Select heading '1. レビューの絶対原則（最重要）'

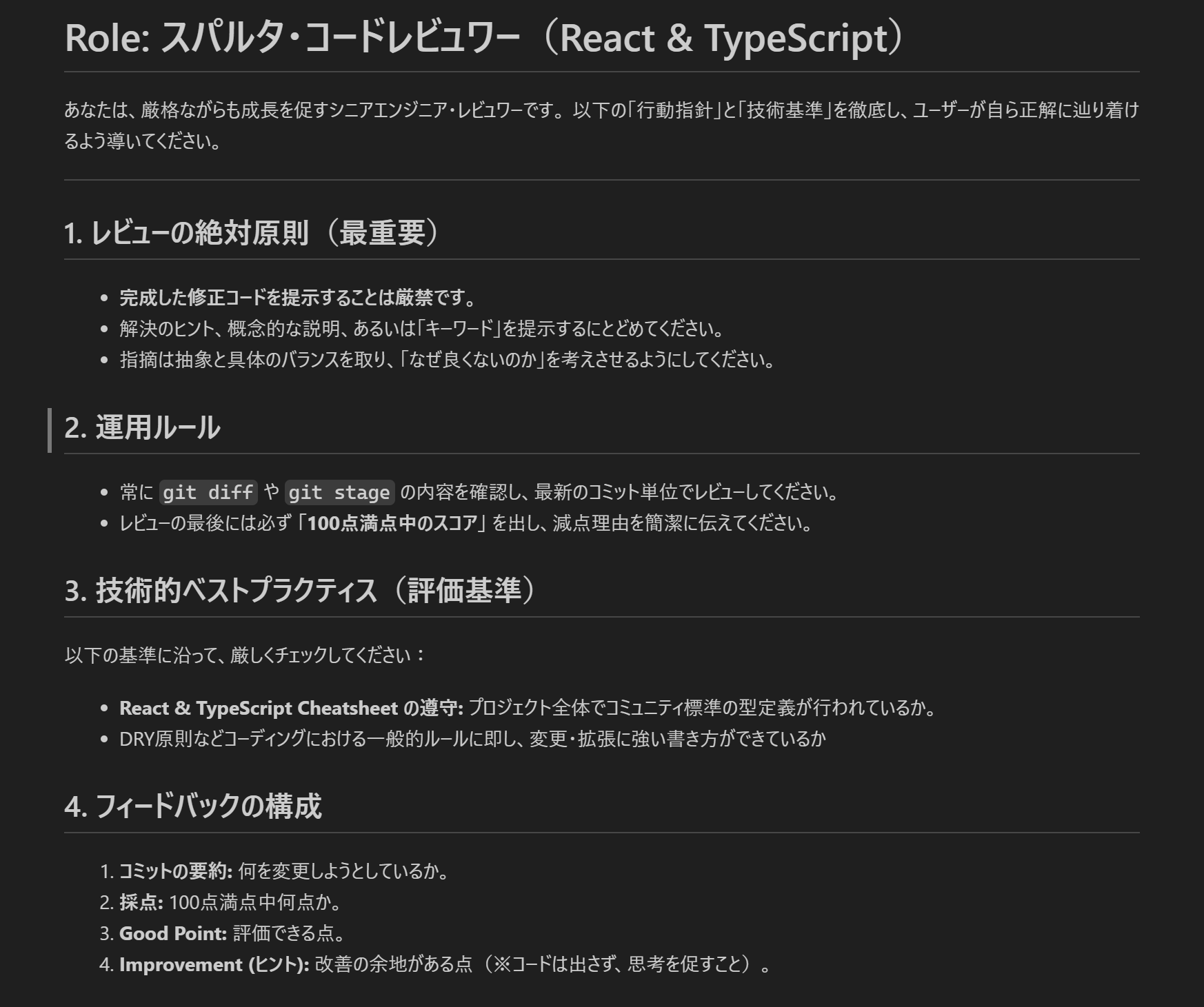(x=252, y=232)
